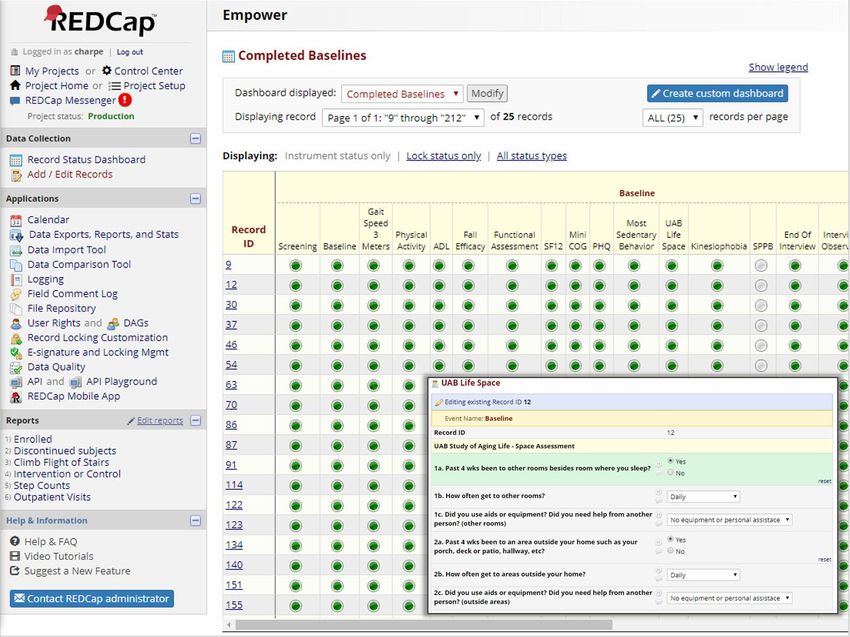The image size is (850, 637).
Task: Open Gait Speed status for record 91
Action: click(374, 466)
